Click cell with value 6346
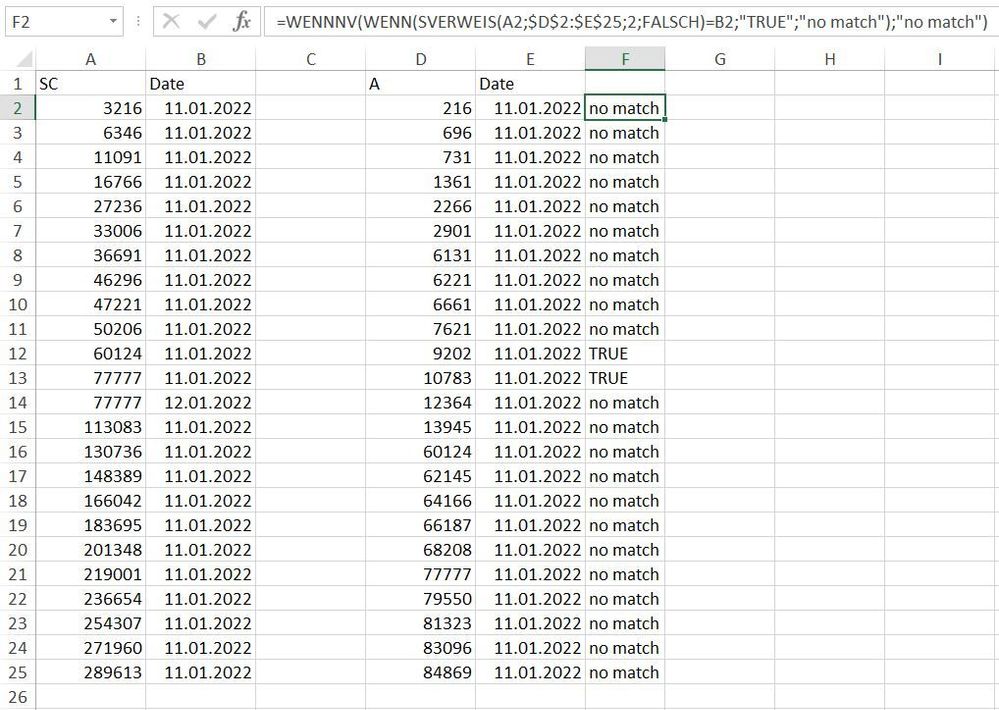Viewport: 999px width, 710px height. tap(90, 133)
